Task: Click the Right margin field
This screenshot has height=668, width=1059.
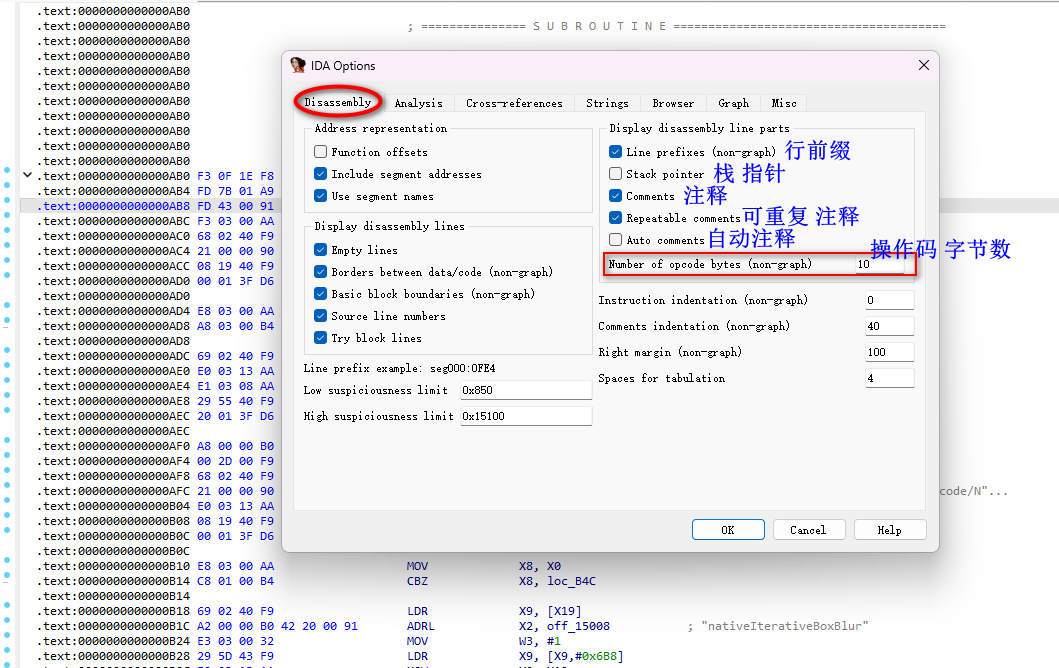Action: click(x=889, y=352)
